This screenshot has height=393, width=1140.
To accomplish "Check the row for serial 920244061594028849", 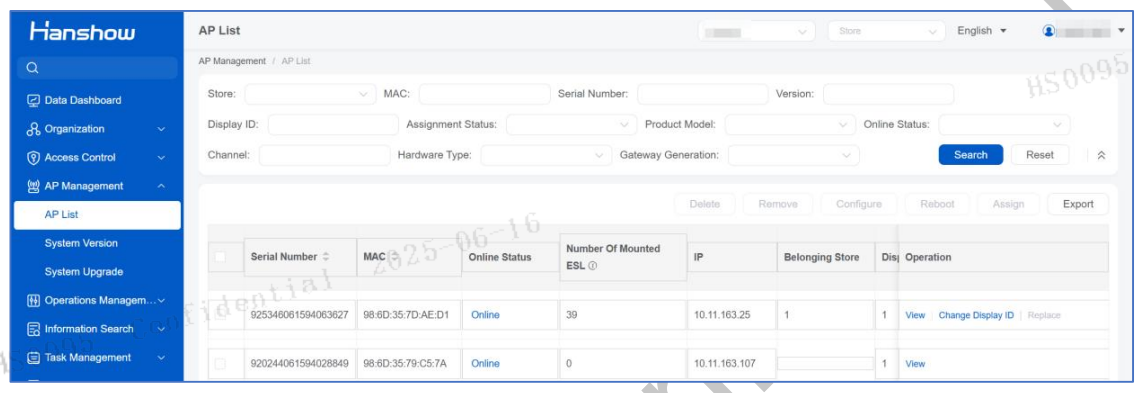I will point(220,363).
